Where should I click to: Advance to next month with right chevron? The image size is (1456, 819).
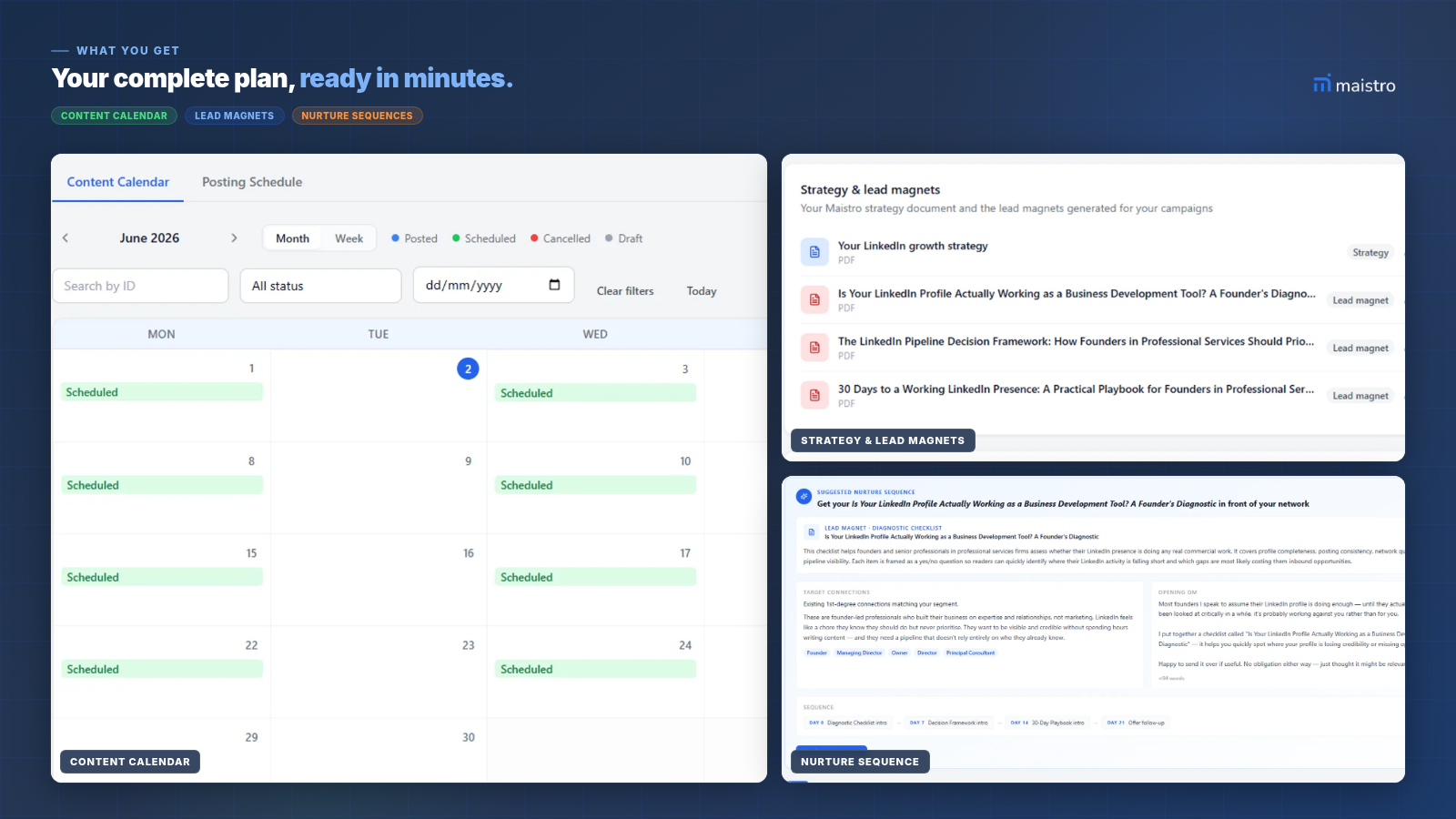click(x=234, y=238)
